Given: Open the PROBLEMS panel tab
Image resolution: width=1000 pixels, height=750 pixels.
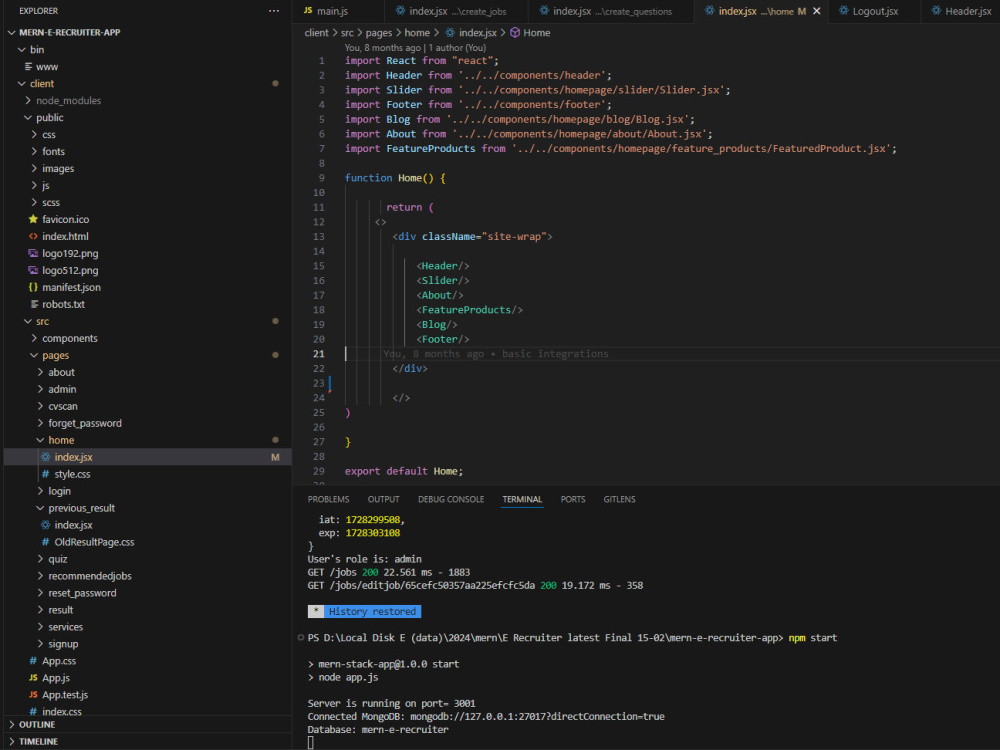Looking at the screenshot, I should pyautogui.click(x=328, y=499).
